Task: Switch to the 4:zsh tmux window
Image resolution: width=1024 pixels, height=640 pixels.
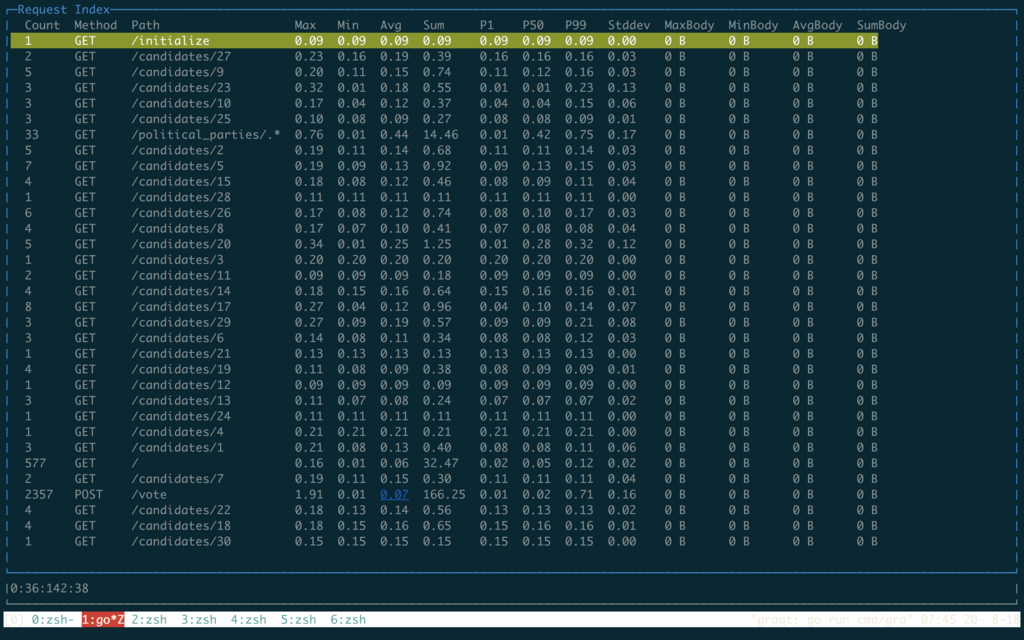Action: (x=248, y=619)
